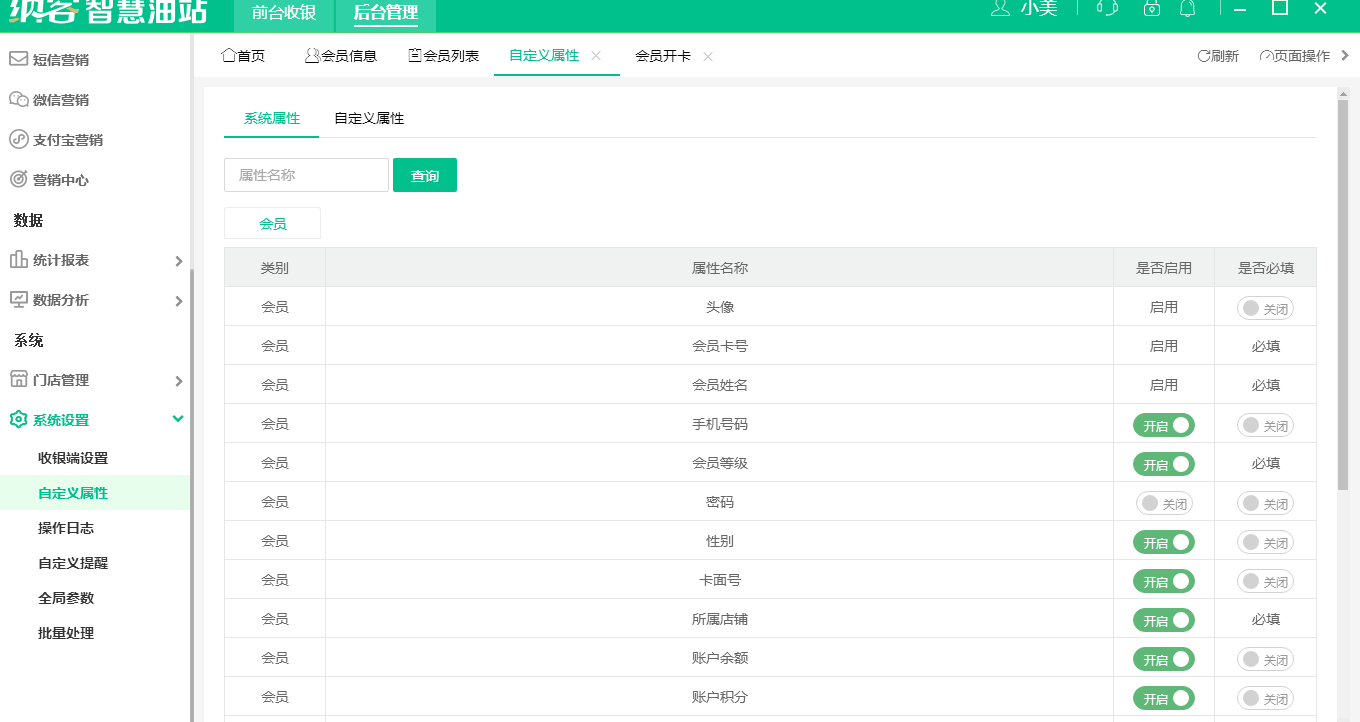Viewport: 1360px width, 722px height.
Task: Click inside the 属性名称 input field
Action: tap(305, 174)
